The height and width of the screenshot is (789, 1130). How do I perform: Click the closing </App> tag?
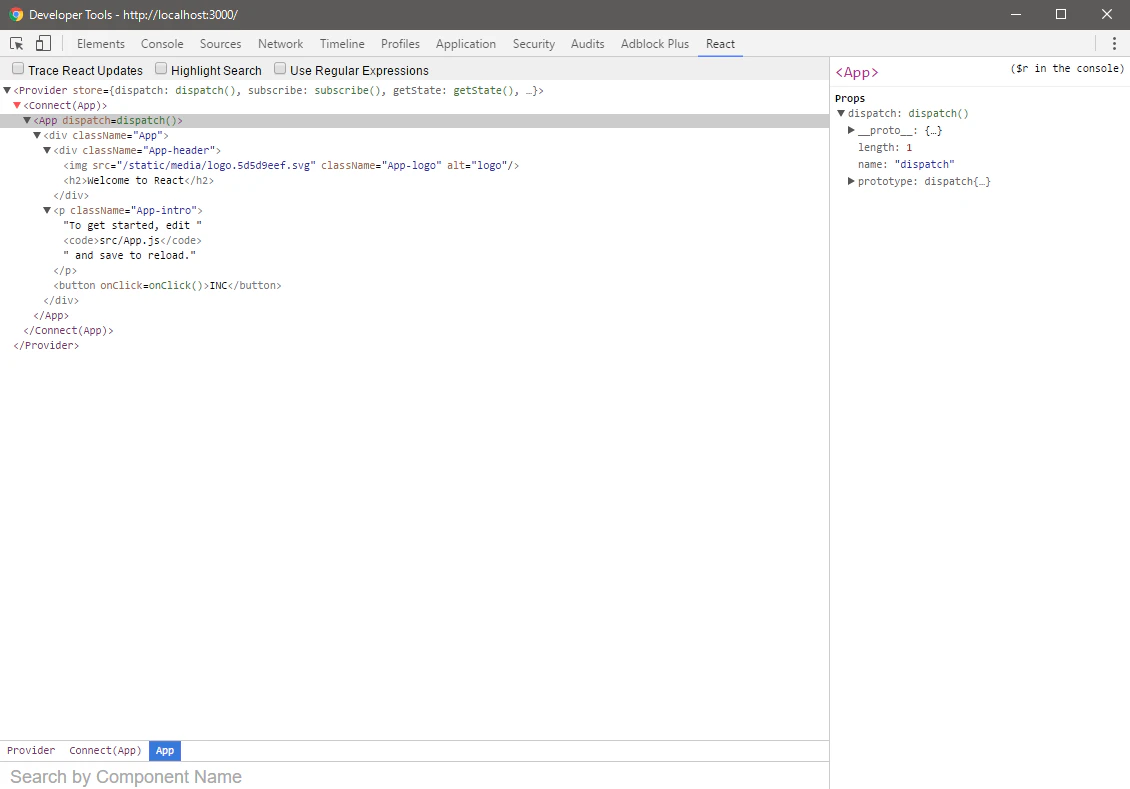[51, 316]
